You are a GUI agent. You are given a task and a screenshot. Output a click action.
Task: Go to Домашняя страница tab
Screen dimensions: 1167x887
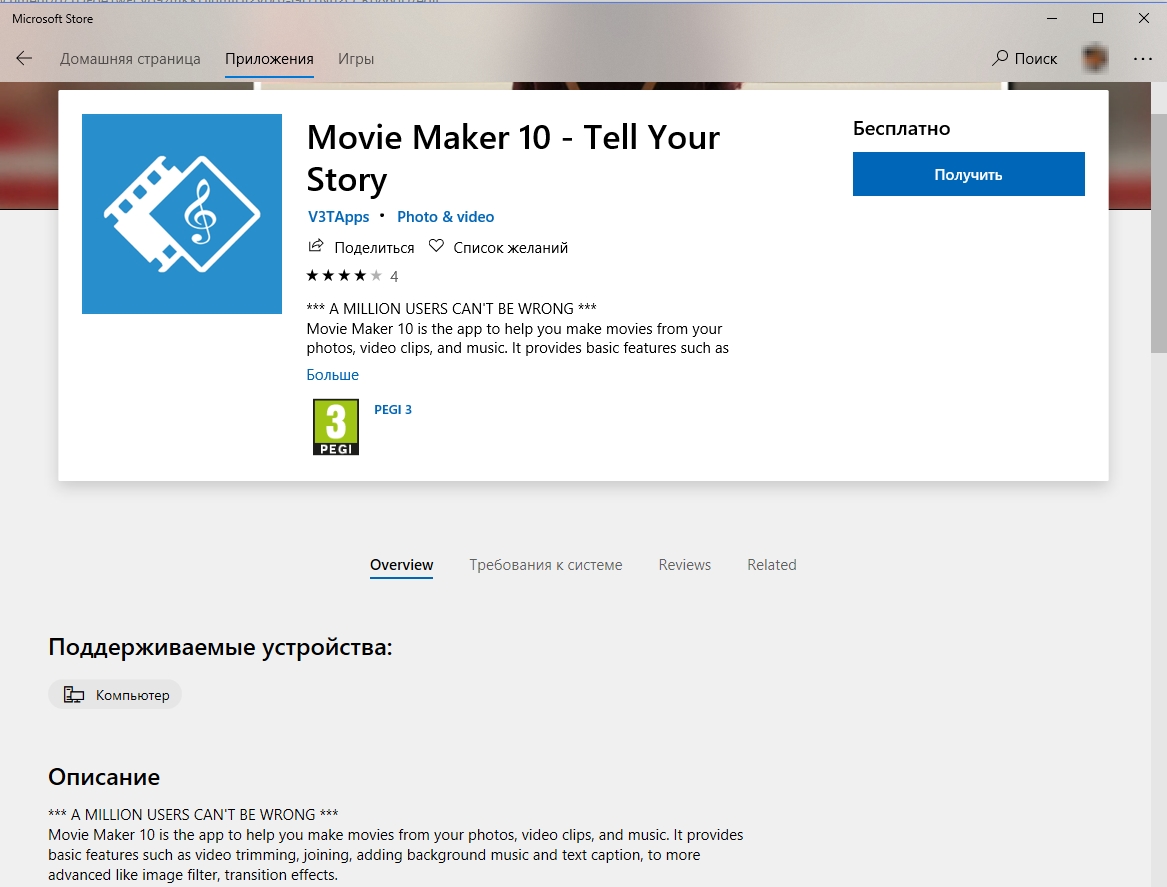130,59
